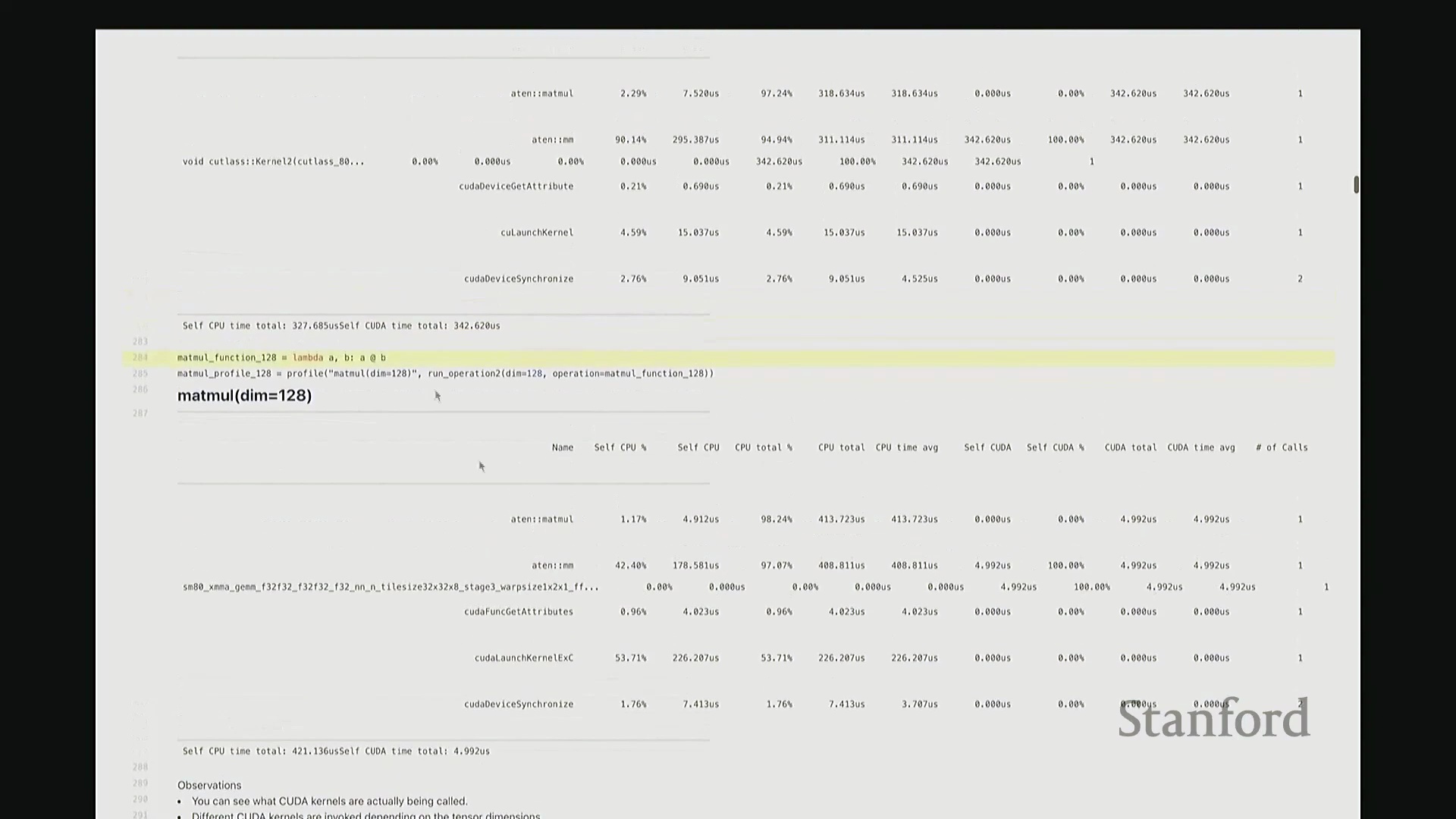The height and width of the screenshot is (819, 1456).
Task: Click the matmul(dim=128) heading
Action: [244, 395]
